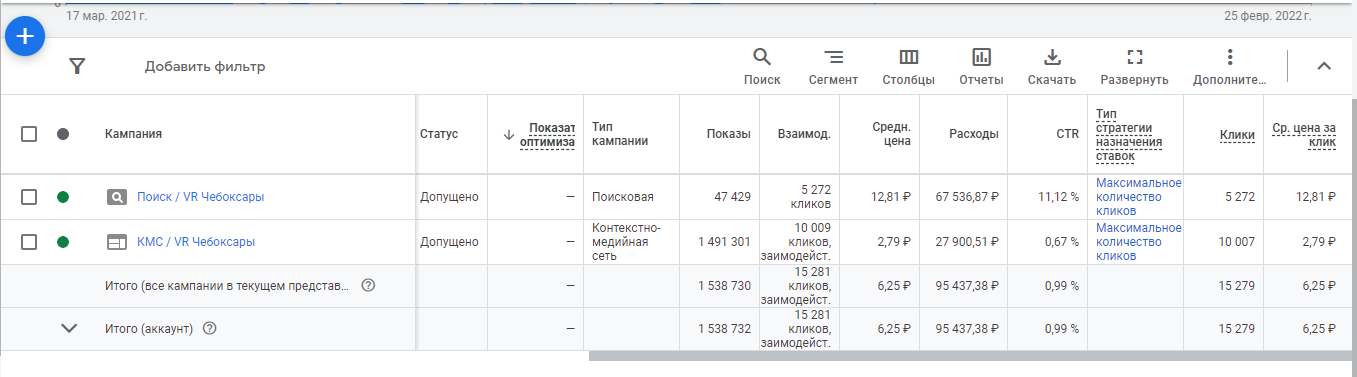Click the Контекстно-медийная сеть type cell
The image size is (1357, 377).
[627, 242]
